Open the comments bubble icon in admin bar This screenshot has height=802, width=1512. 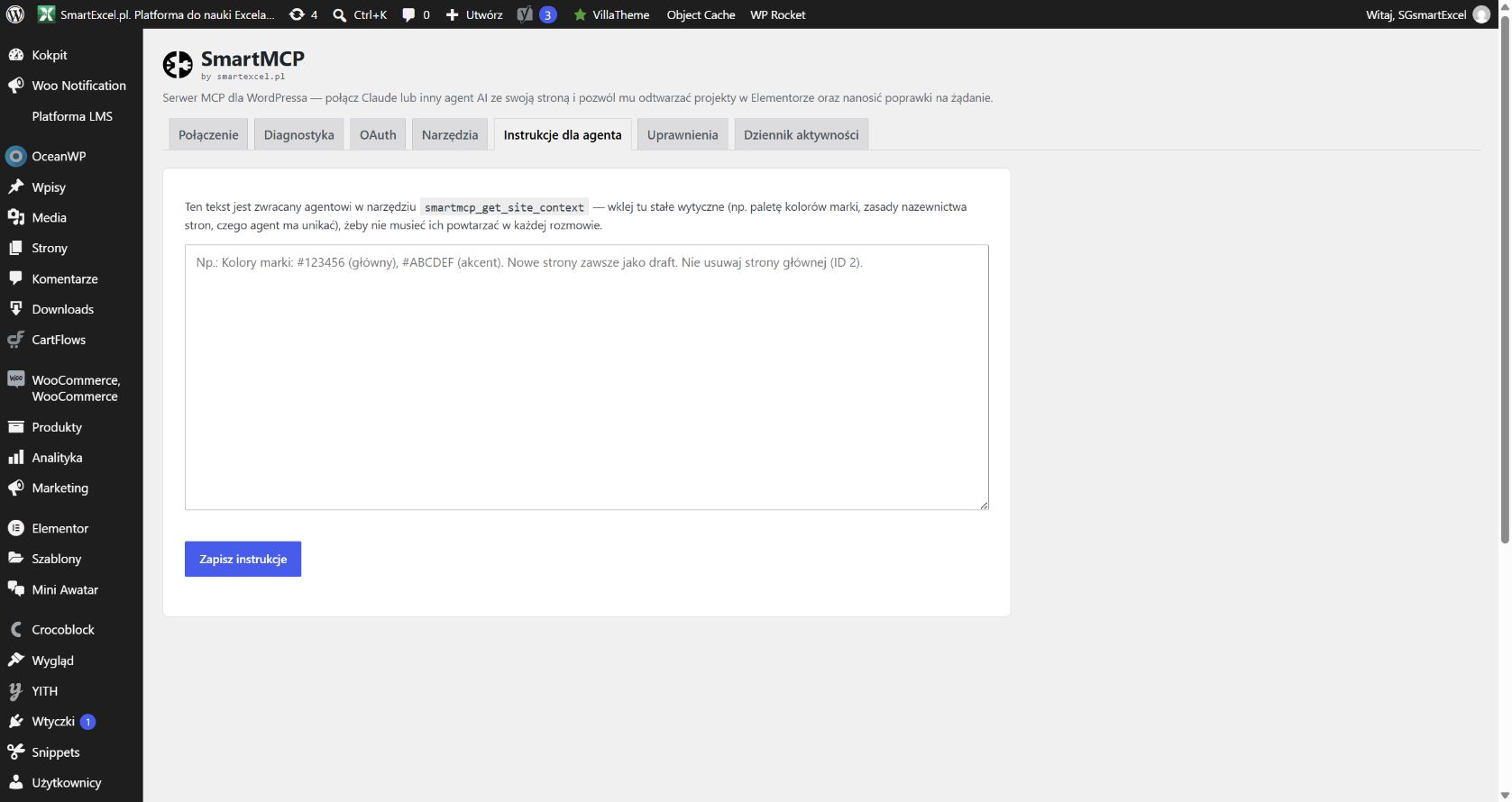coord(408,15)
